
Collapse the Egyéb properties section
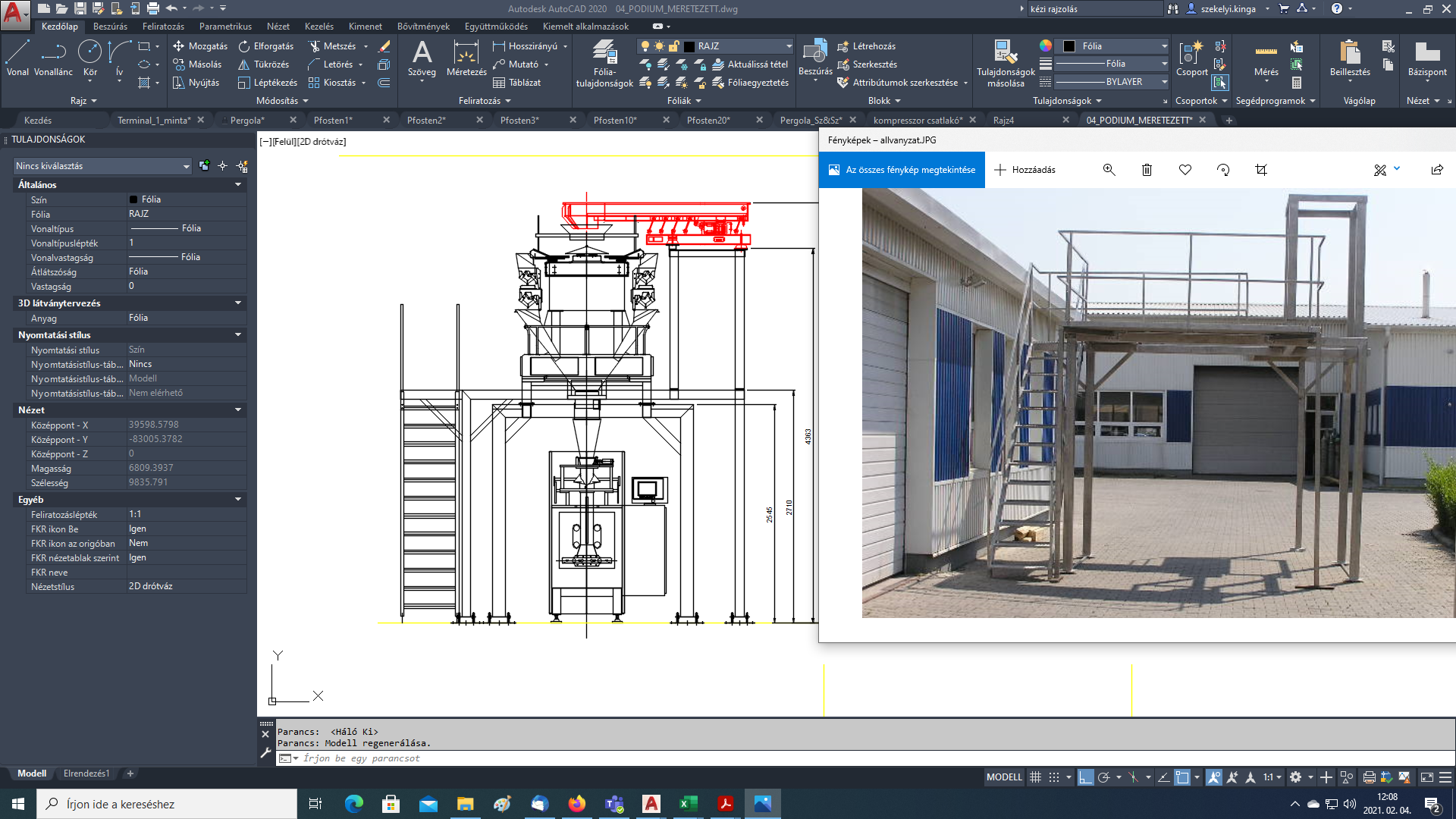(238, 500)
